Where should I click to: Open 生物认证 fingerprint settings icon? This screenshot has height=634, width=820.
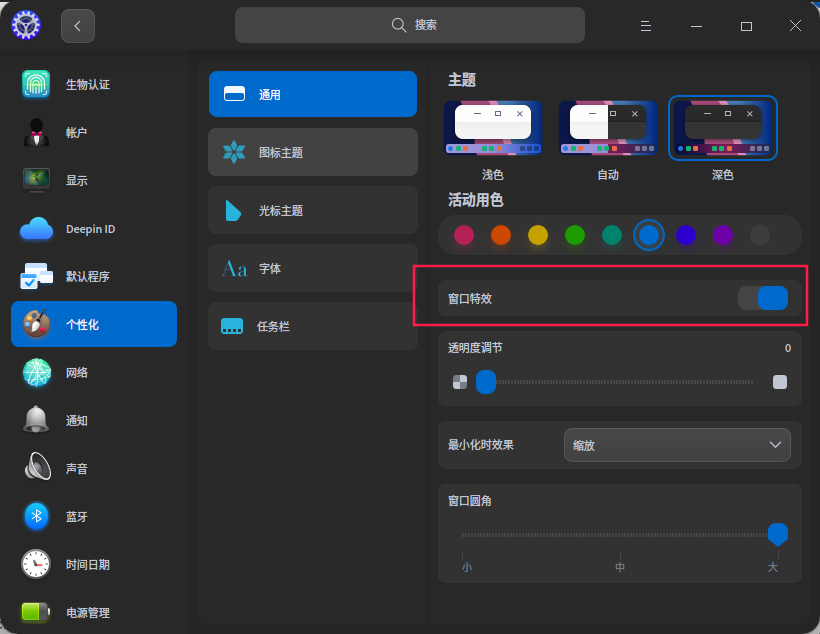(36, 84)
